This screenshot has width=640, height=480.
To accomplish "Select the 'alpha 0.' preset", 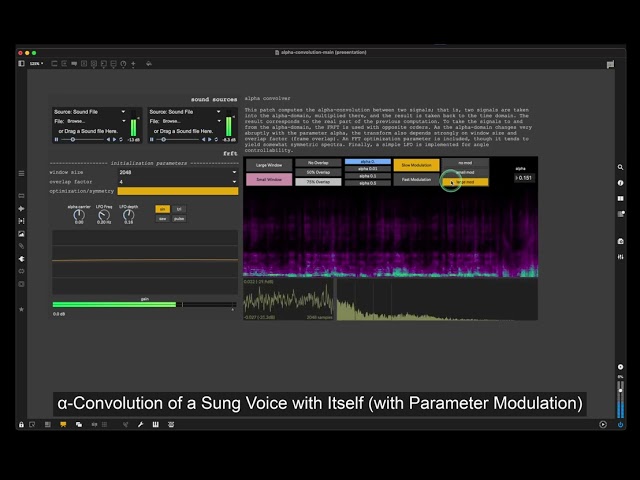I will tap(367, 162).
